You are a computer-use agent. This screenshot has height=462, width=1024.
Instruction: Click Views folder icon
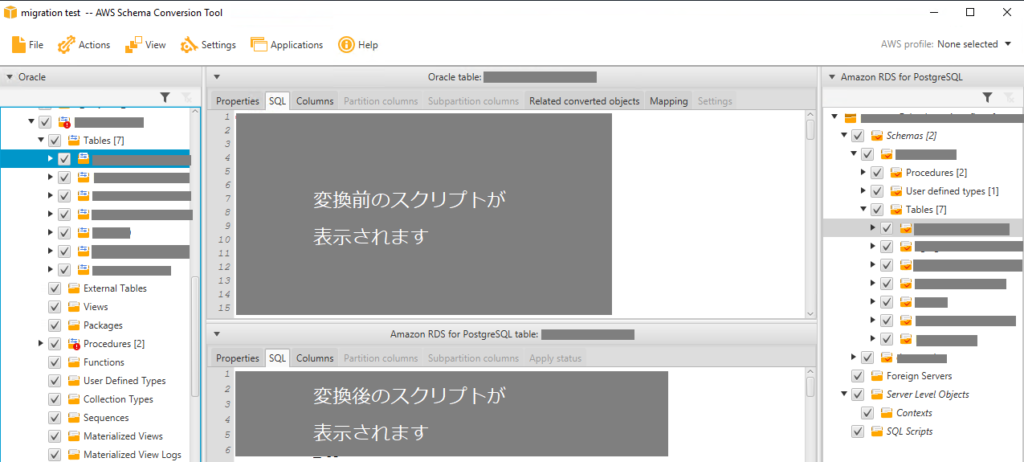[74, 306]
